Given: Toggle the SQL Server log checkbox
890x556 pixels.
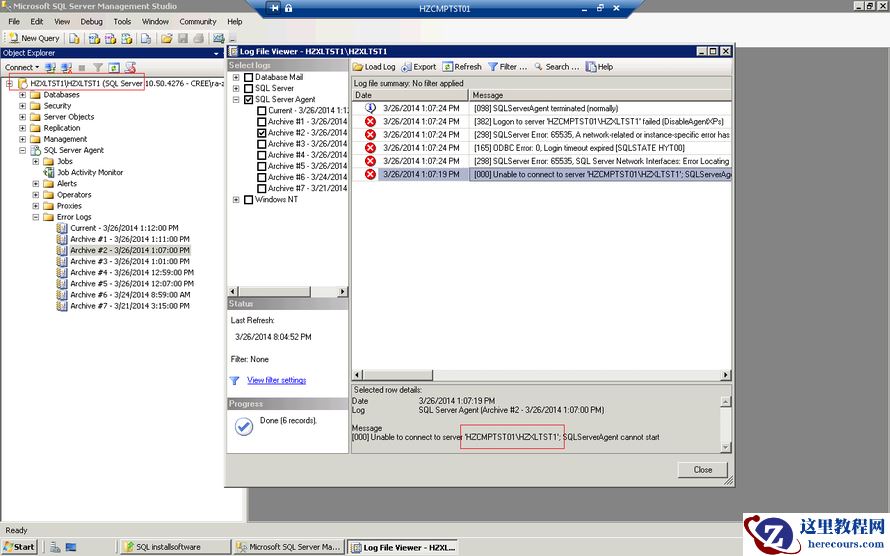Looking at the screenshot, I should 249,89.
